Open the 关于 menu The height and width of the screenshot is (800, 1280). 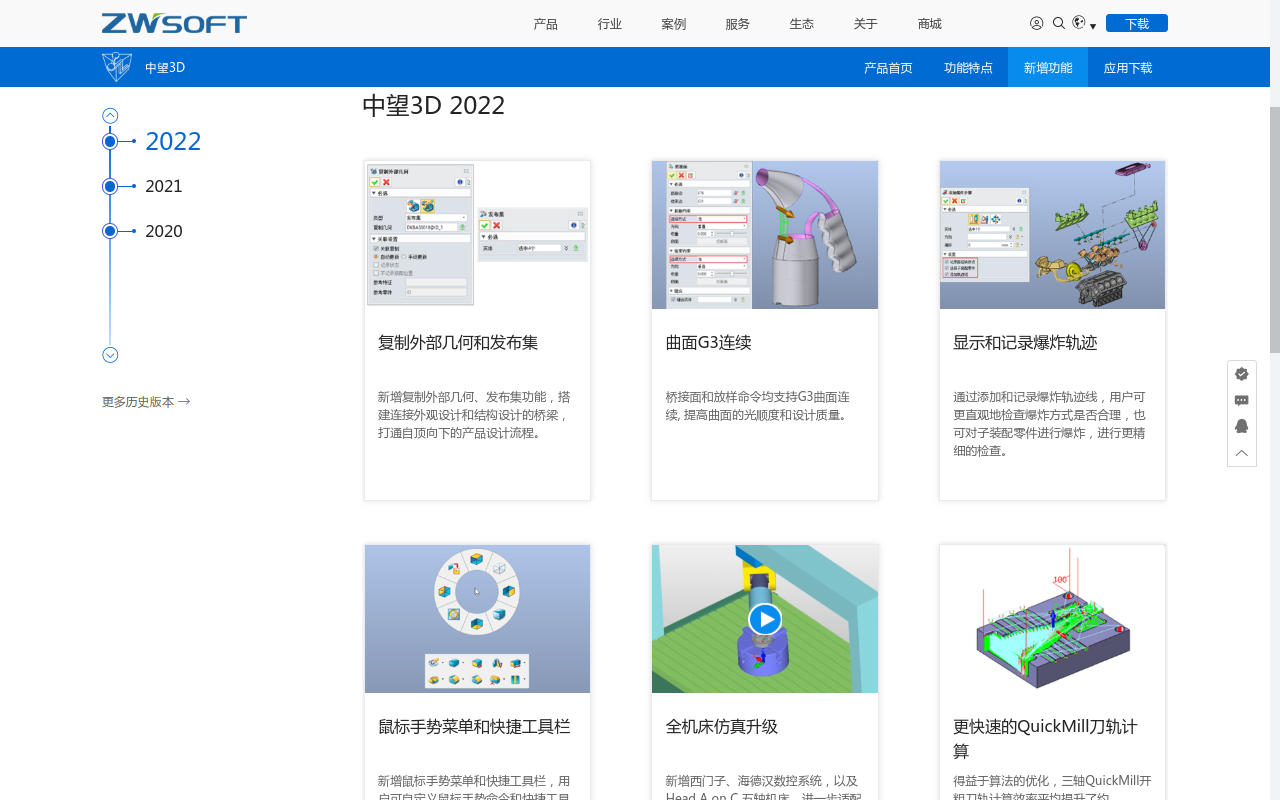866,24
